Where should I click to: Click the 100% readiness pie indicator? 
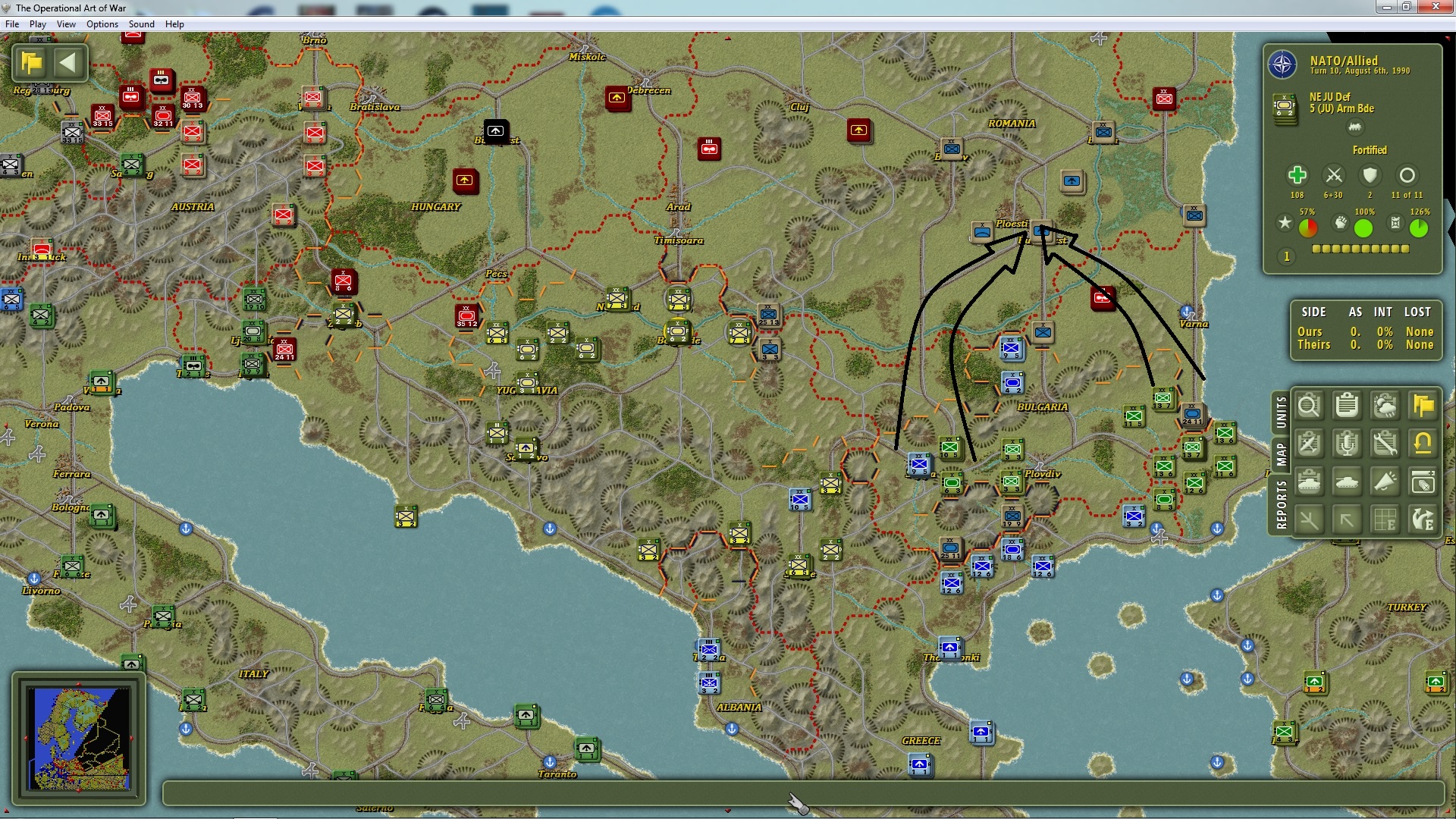click(1363, 227)
